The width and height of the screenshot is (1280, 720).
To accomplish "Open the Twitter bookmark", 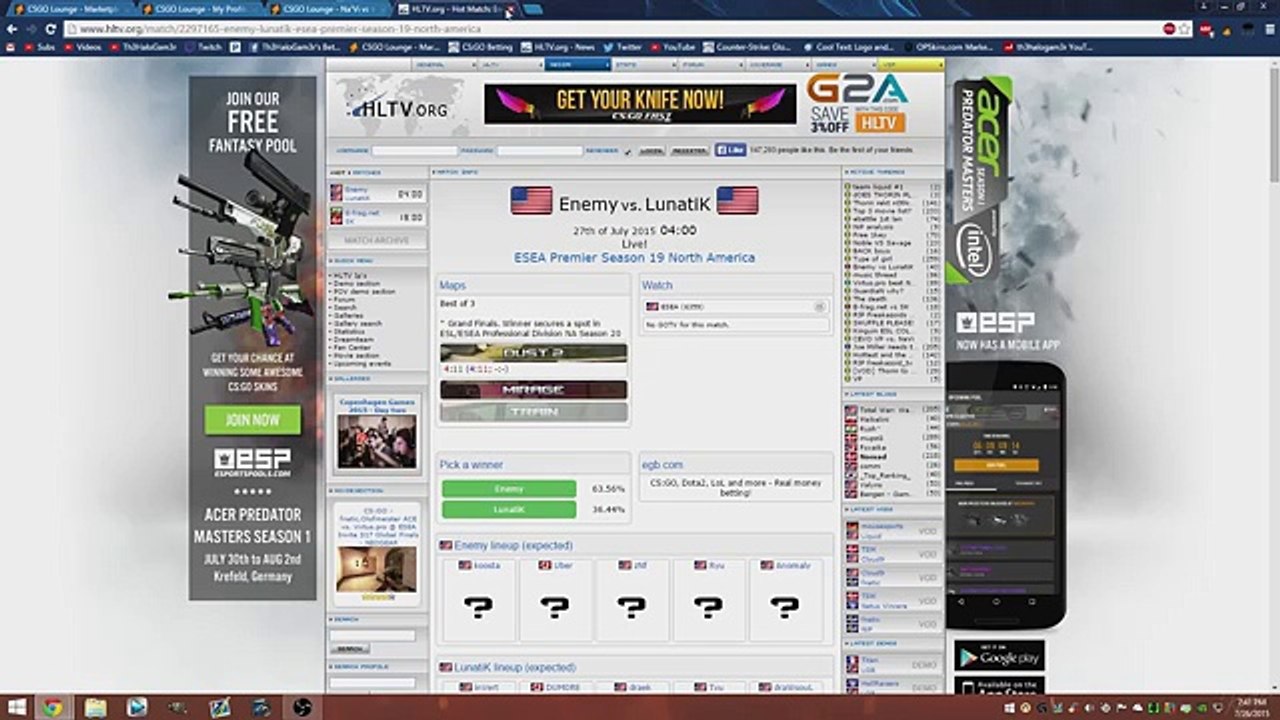I will [624, 46].
